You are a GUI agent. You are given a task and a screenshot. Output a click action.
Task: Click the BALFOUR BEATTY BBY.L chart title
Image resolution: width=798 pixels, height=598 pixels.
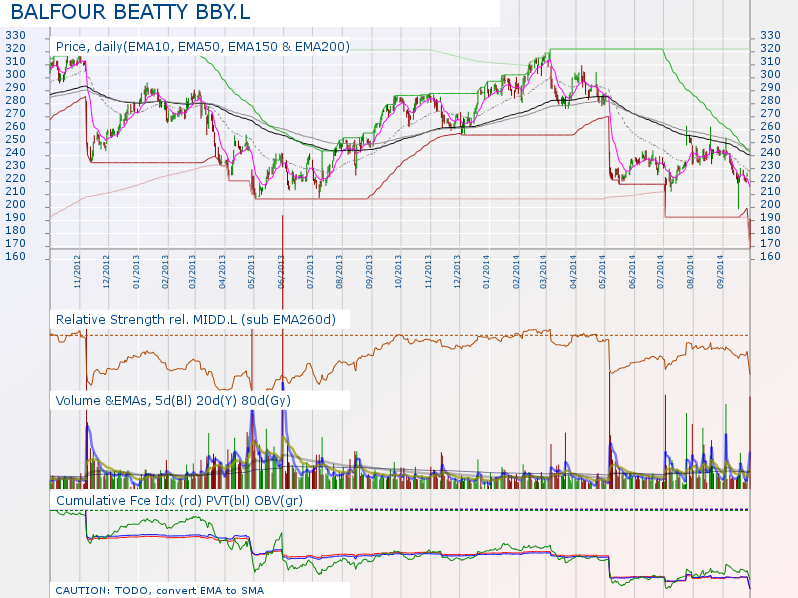pyautogui.click(x=131, y=12)
